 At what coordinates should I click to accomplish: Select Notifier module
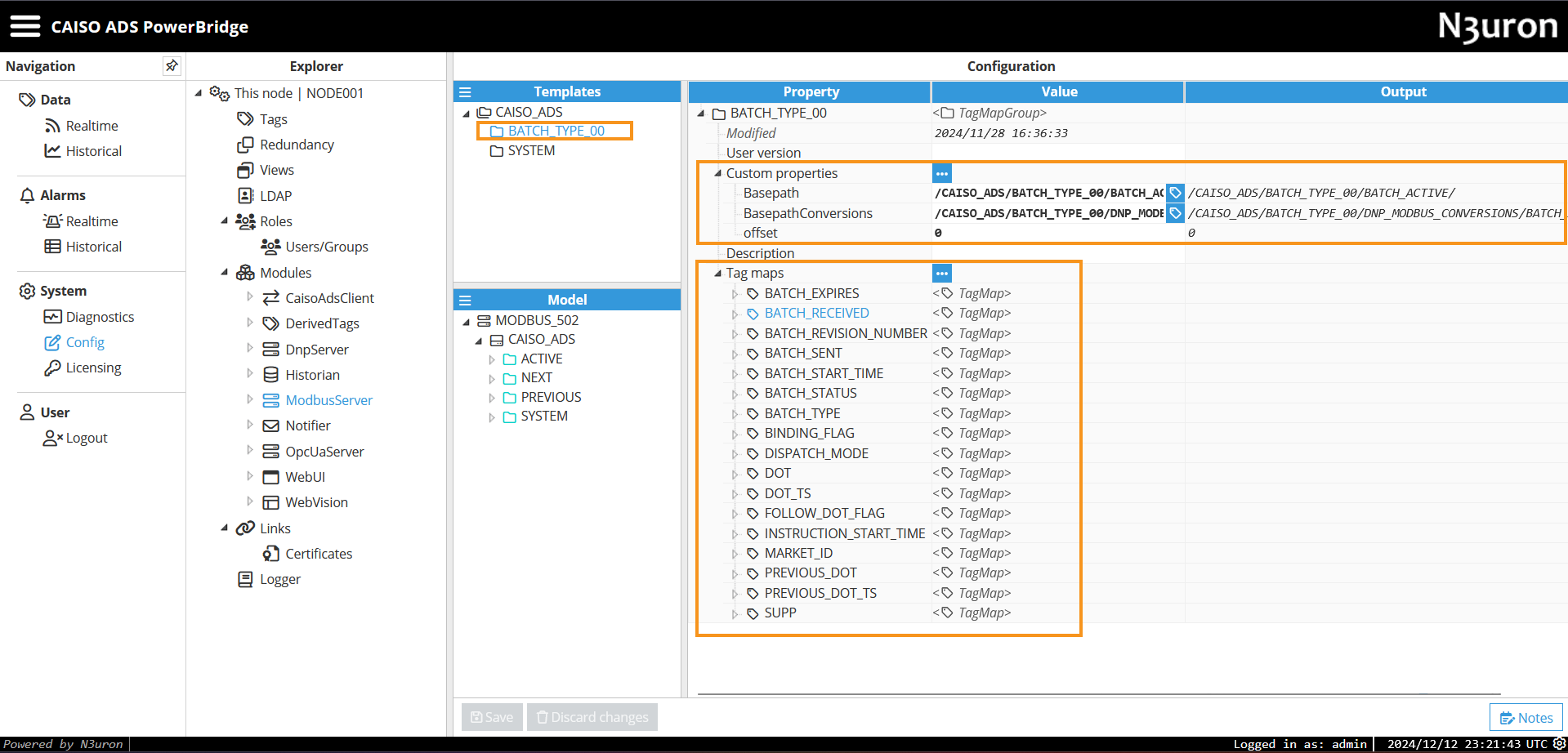tap(297, 426)
